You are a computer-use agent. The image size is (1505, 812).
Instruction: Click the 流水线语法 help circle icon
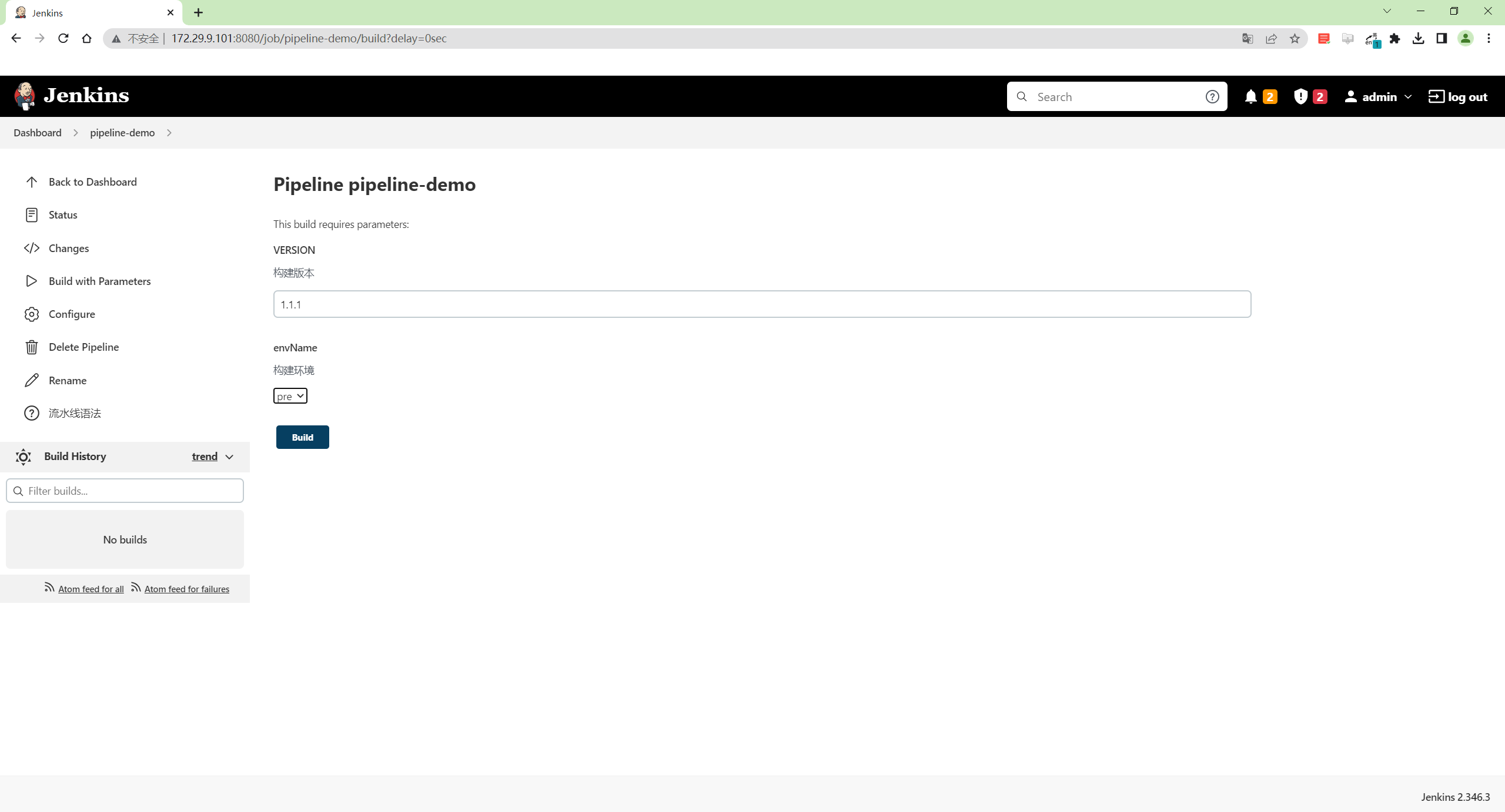pos(32,414)
